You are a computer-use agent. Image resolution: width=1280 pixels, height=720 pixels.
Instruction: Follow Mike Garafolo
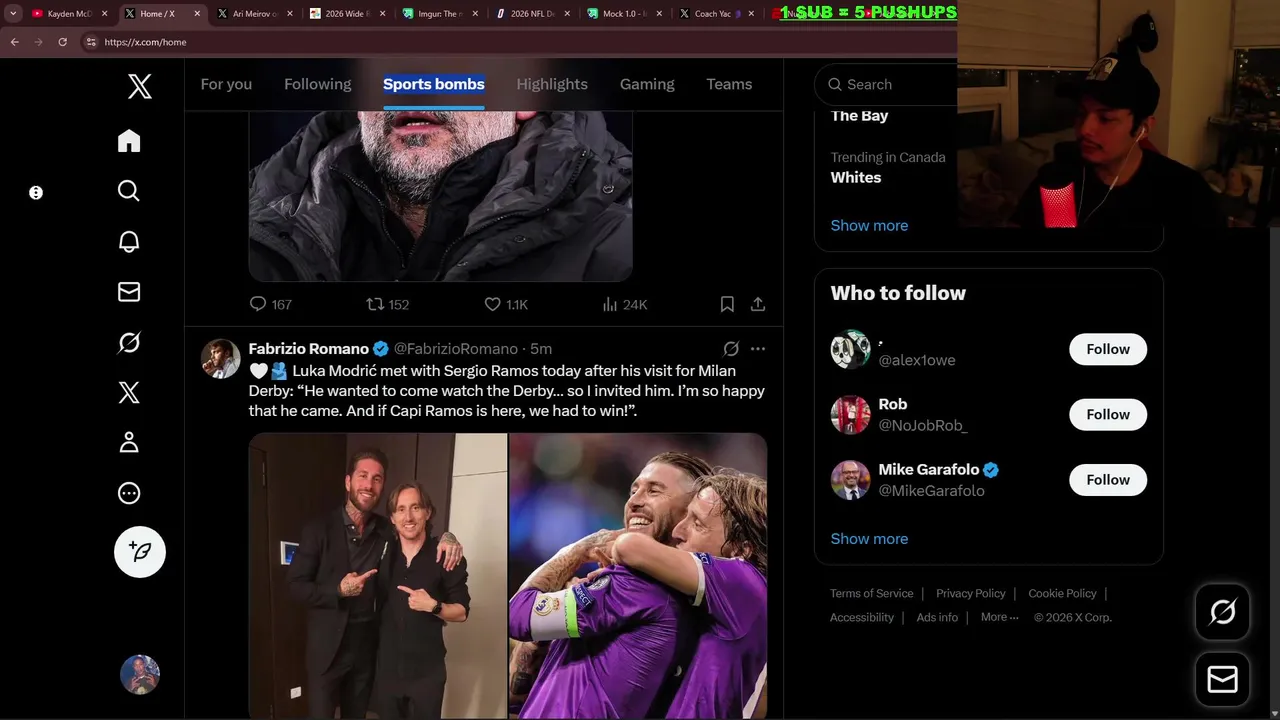click(1108, 480)
